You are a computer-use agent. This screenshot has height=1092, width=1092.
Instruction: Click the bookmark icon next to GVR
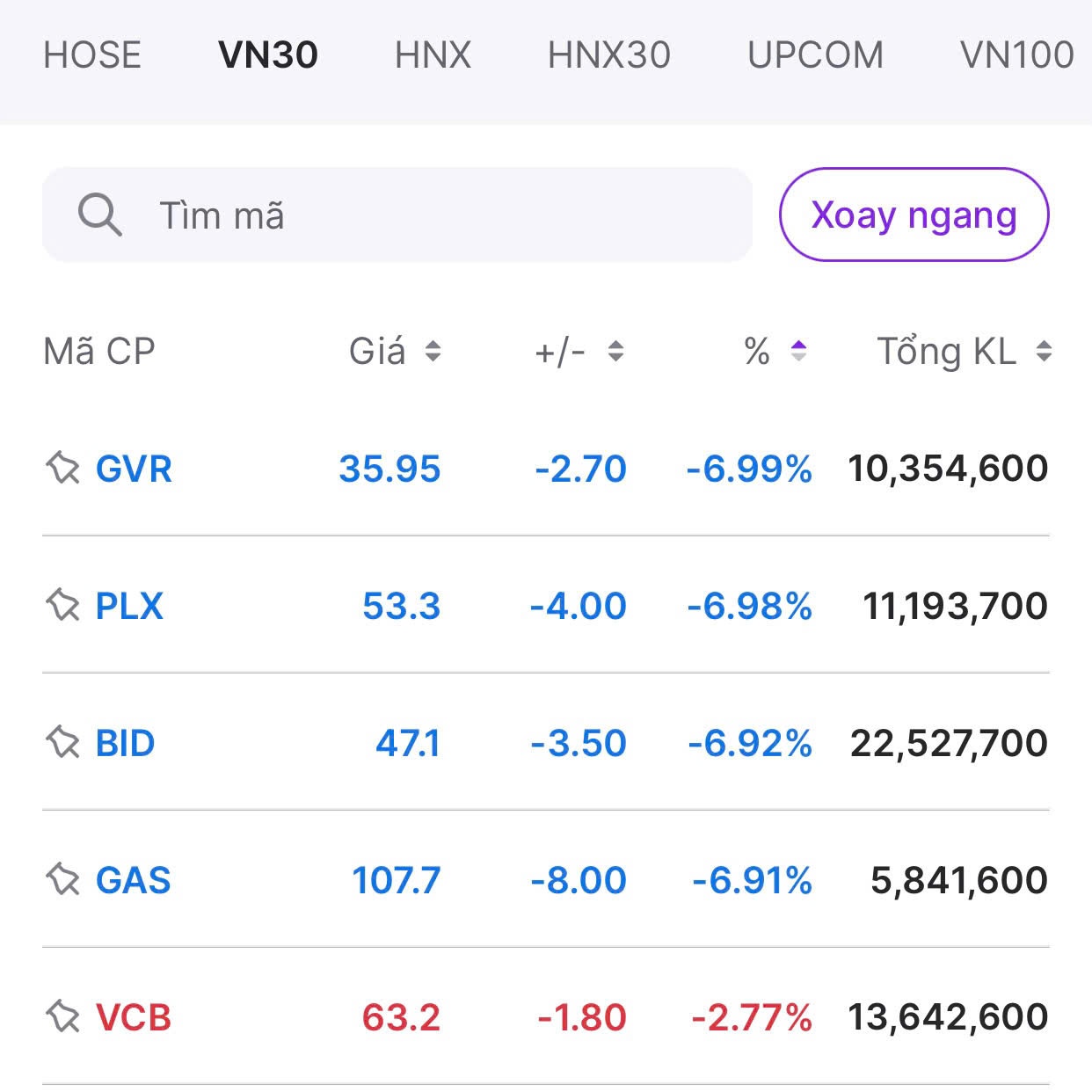62,469
